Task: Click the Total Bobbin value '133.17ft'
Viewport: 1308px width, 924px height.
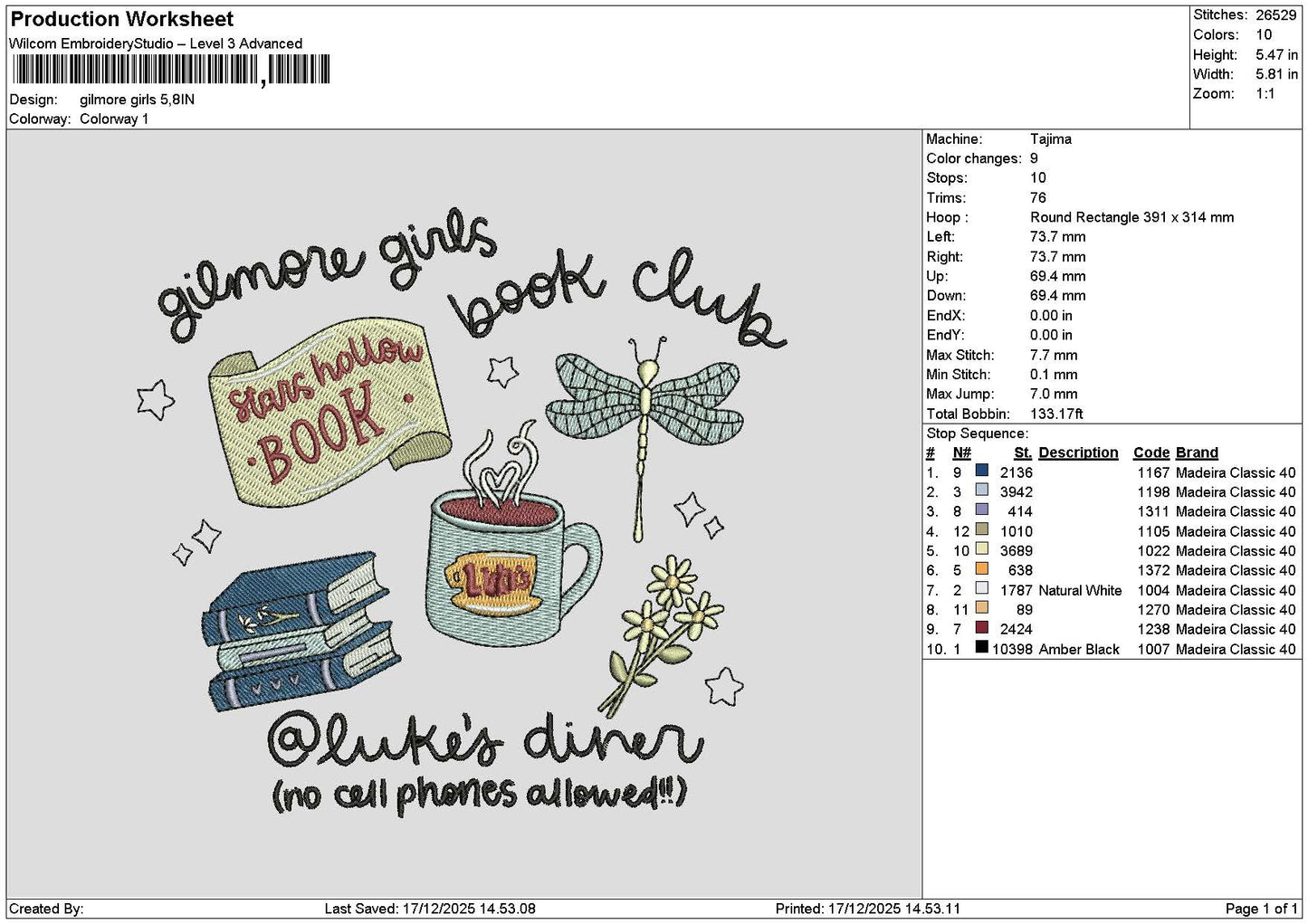Action: [1056, 414]
